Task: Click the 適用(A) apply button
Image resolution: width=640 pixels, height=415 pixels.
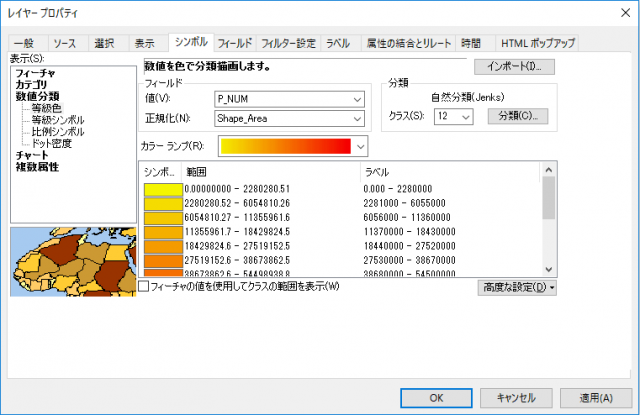Action: click(x=596, y=398)
